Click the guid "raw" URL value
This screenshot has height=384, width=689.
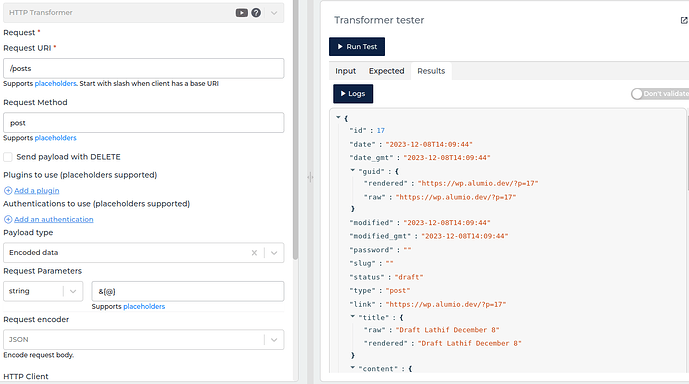coord(456,197)
